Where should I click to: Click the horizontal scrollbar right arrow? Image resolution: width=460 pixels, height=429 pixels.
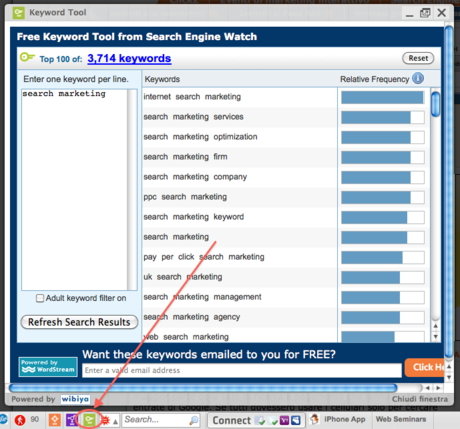[x=438, y=388]
